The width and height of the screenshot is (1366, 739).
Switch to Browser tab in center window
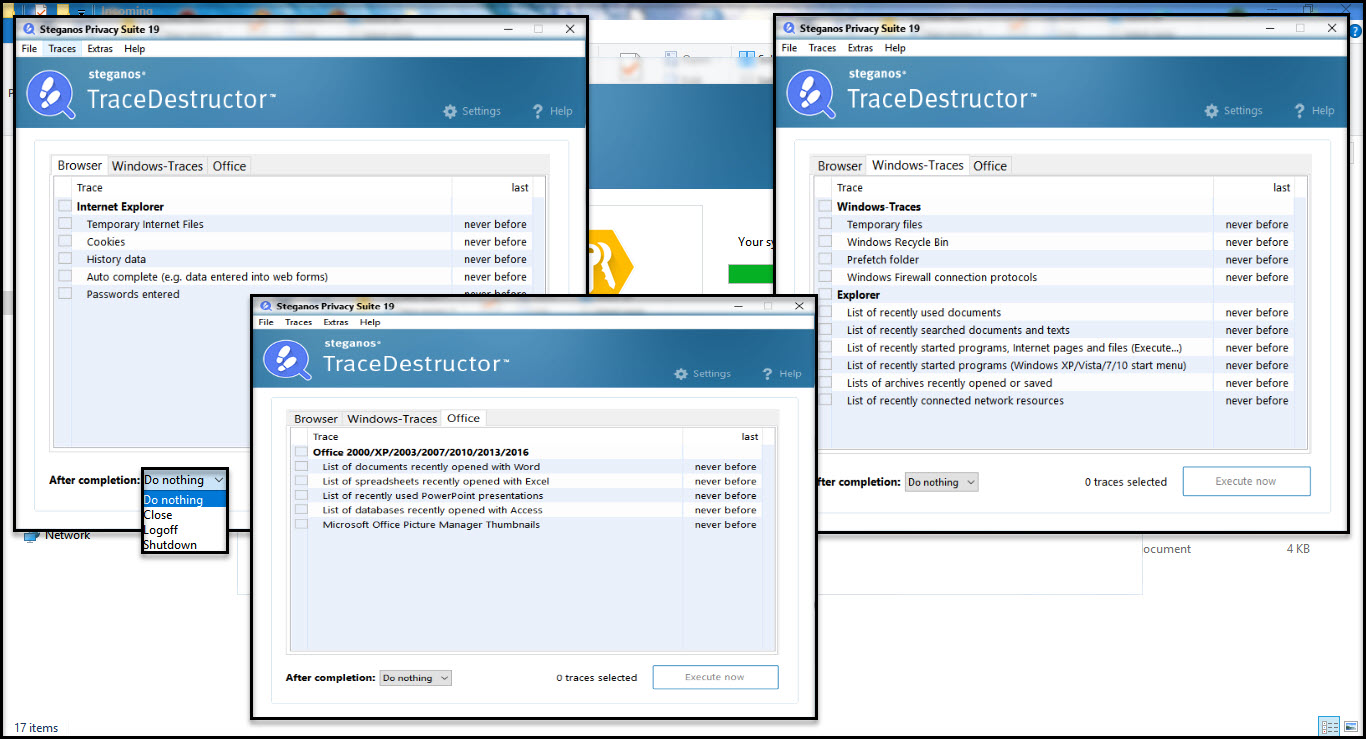point(316,419)
